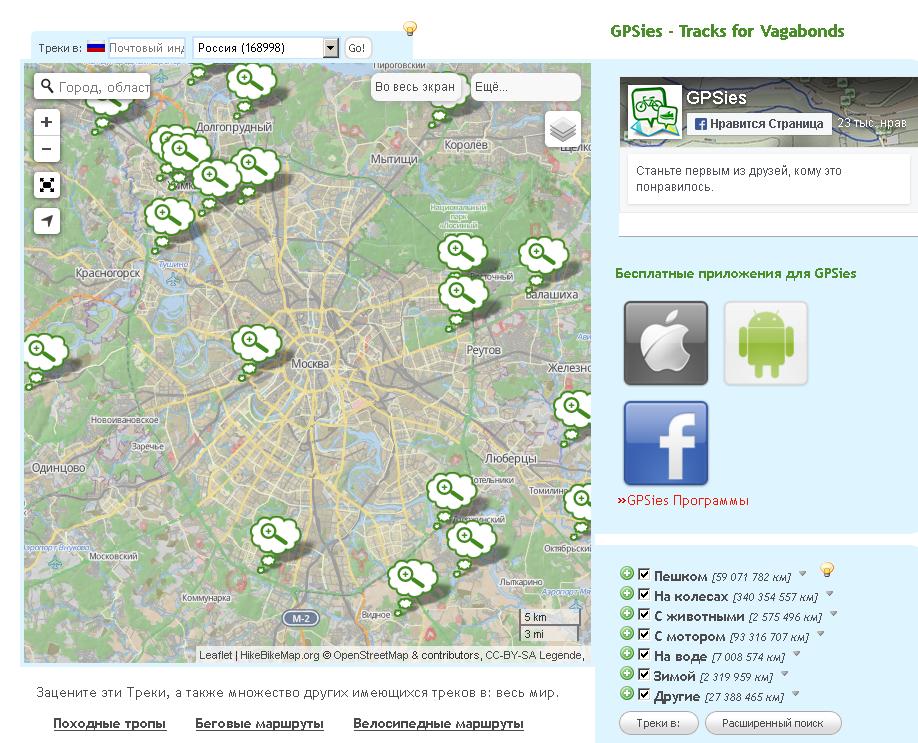Click the search magnifier in map search box
The image size is (918, 743).
pyautogui.click(x=47, y=87)
